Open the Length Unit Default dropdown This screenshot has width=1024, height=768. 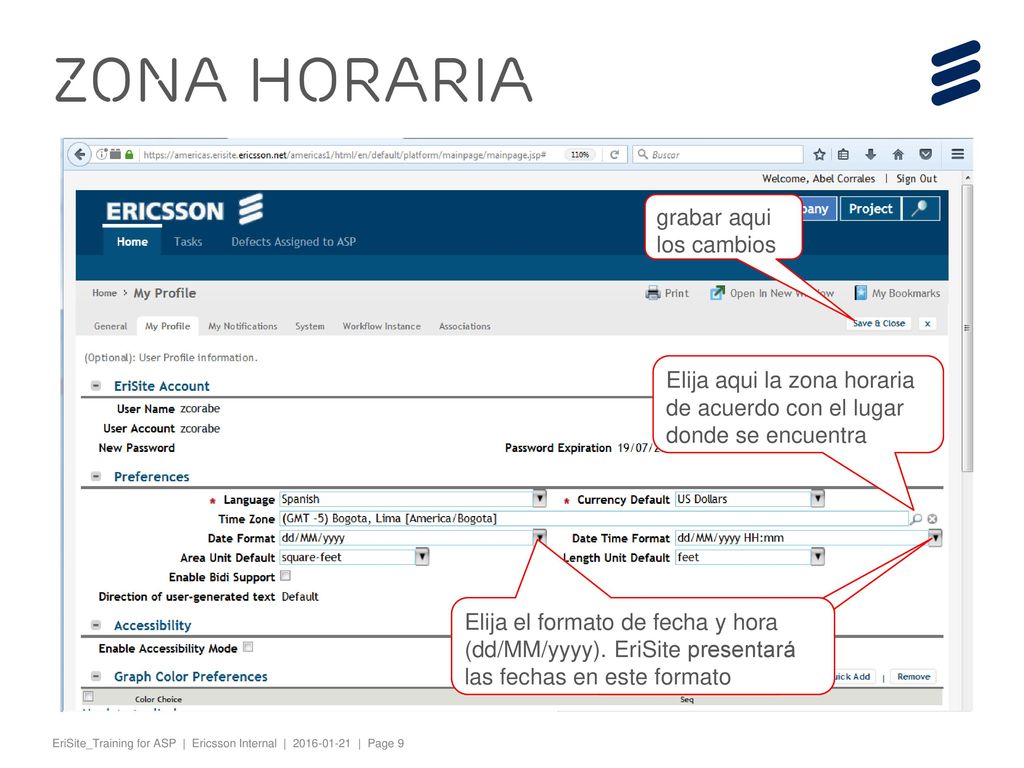(x=818, y=557)
